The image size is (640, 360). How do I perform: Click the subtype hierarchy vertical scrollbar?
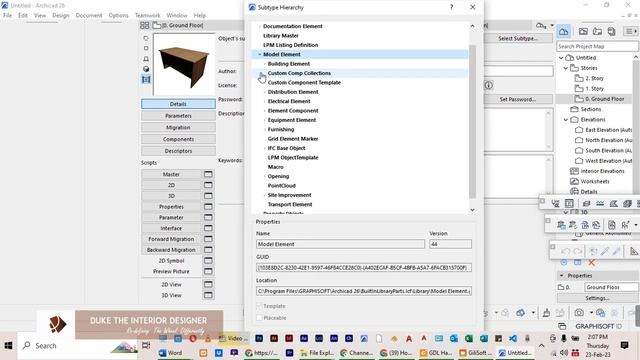click(472, 121)
